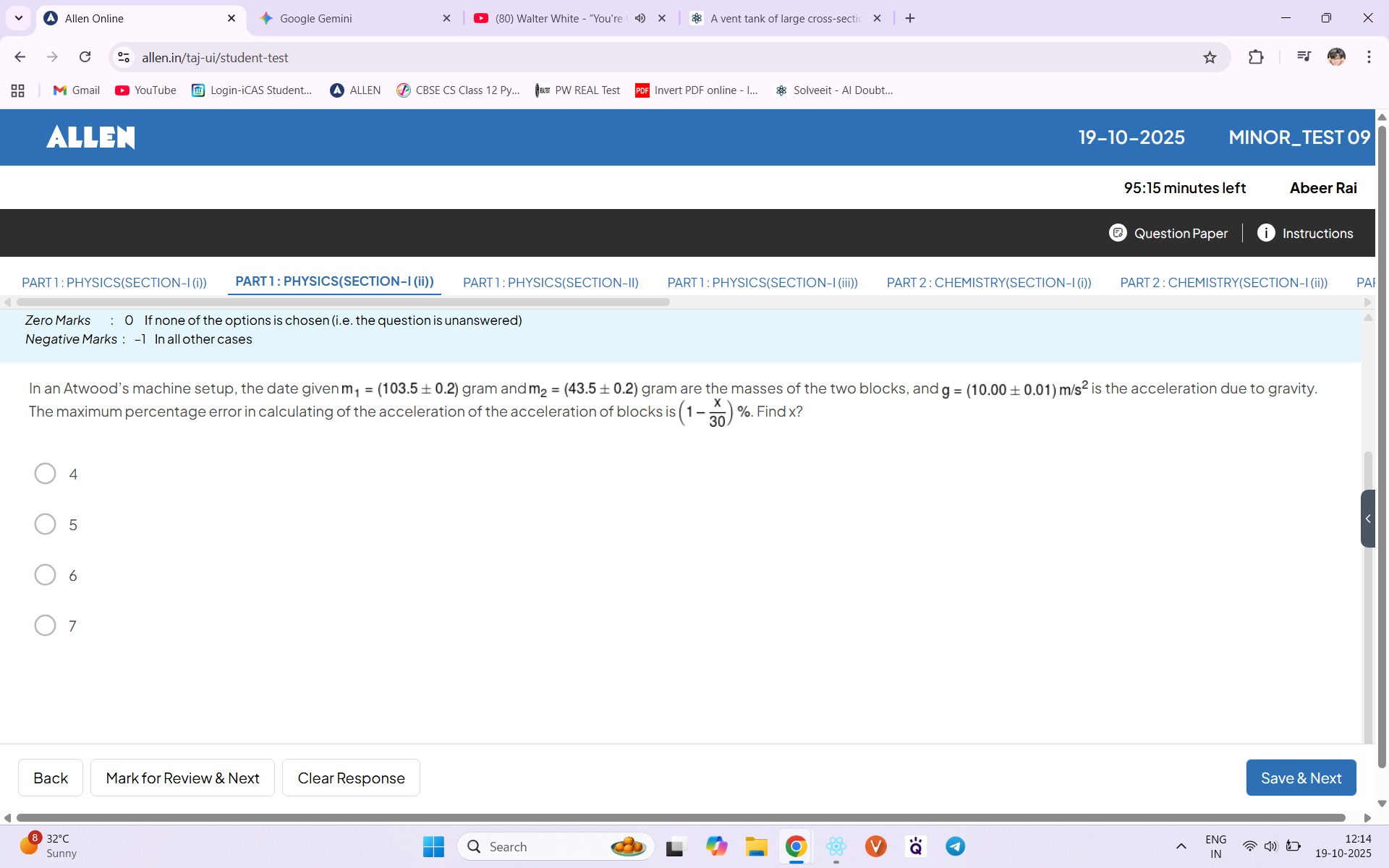Switch to PART 1 : PHYSICS(SECTION-II) tab
Image resolution: width=1389 pixels, height=868 pixels.
click(x=550, y=283)
